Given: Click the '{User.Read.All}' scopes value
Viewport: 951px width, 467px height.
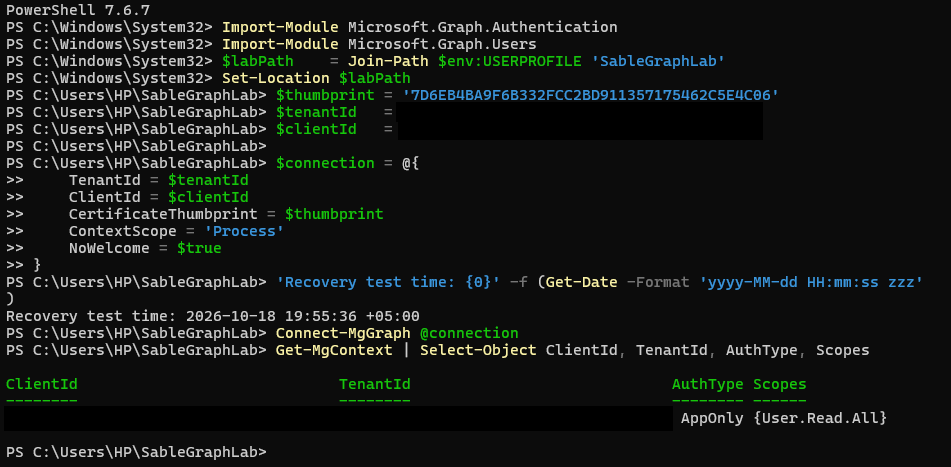Looking at the screenshot, I should (820, 418).
